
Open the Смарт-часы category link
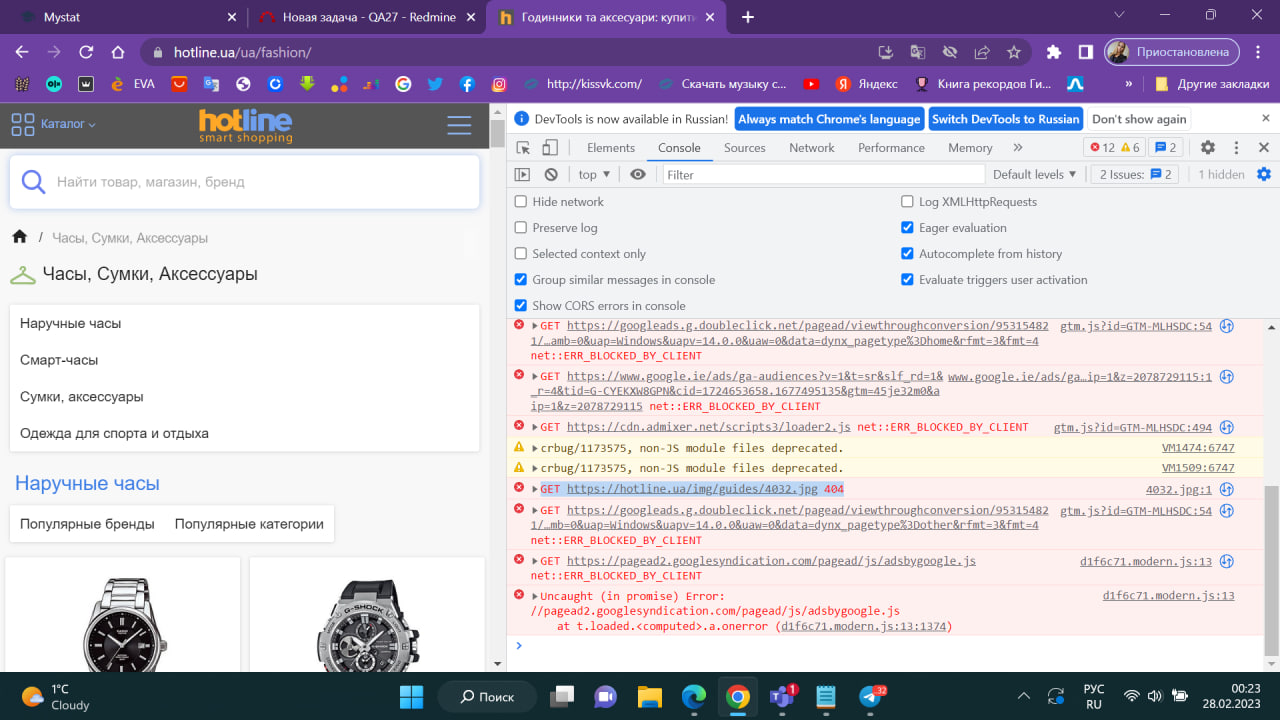(59, 360)
